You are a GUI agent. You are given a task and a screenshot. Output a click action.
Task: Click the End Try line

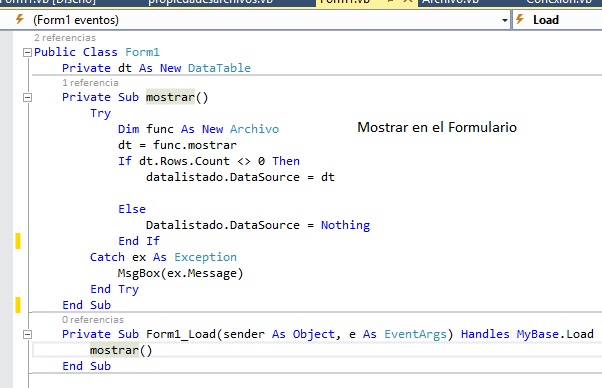point(114,289)
